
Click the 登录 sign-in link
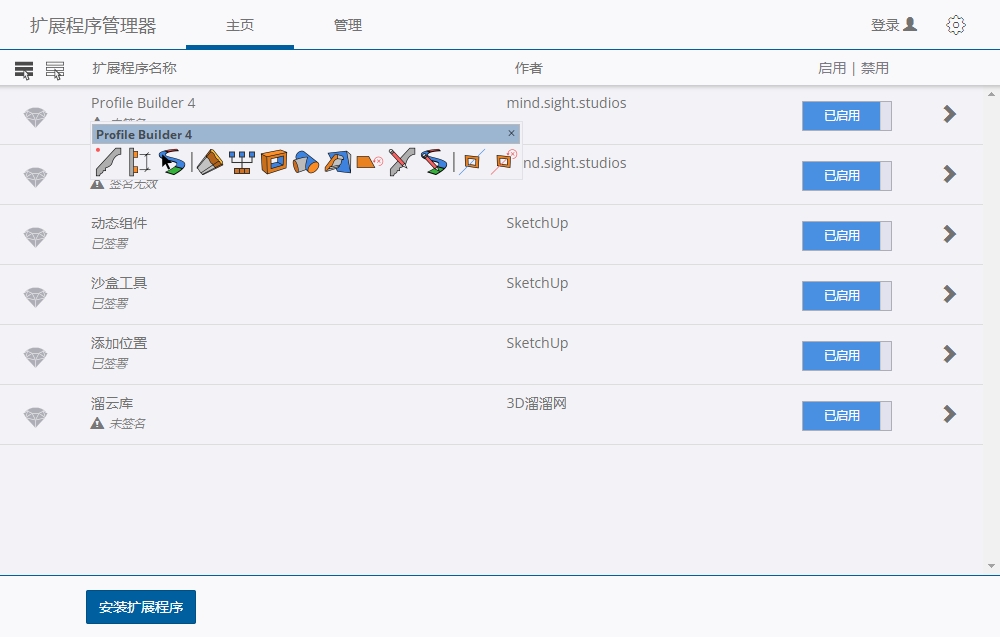point(893,25)
